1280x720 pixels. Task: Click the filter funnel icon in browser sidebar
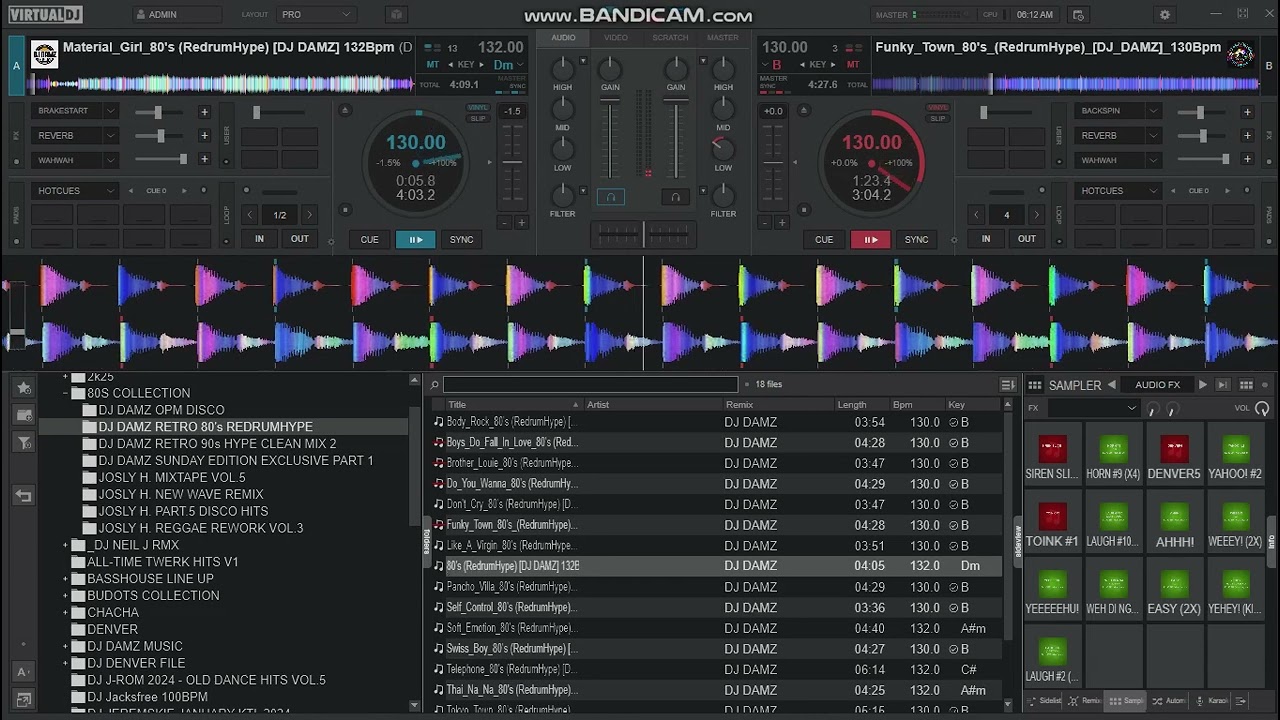(23, 442)
